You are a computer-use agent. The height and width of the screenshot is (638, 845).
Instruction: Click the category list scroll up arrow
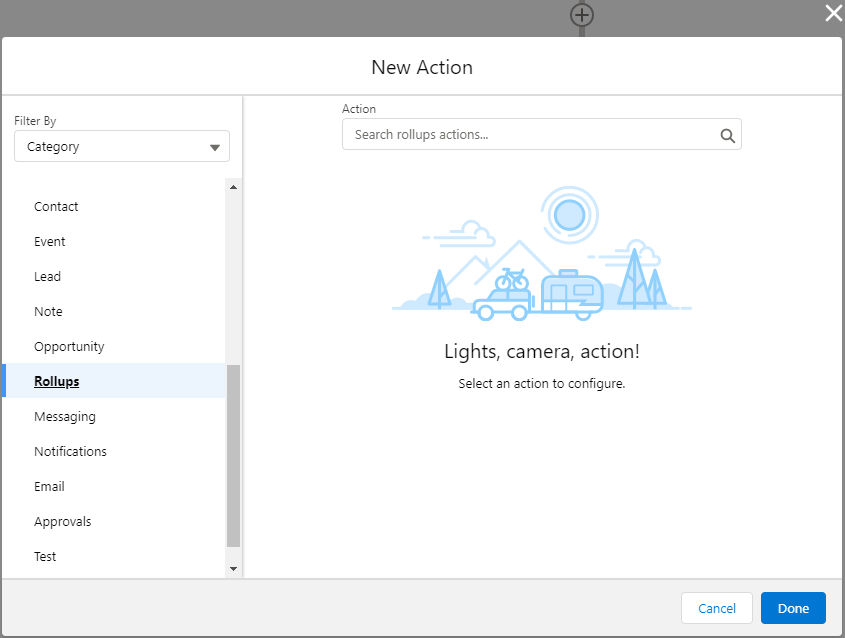[x=233, y=188]
